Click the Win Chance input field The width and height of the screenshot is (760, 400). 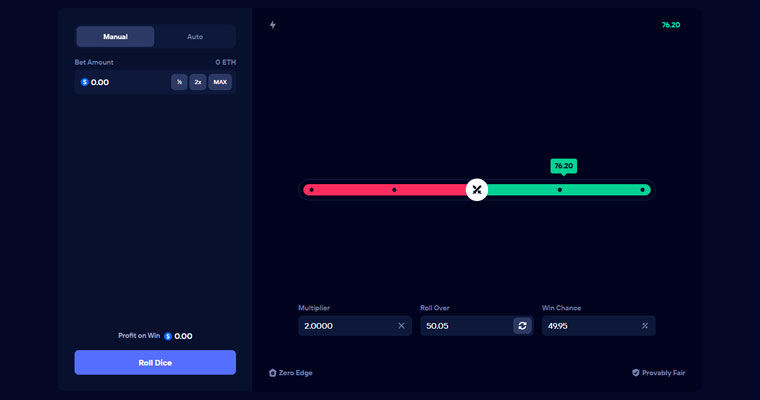(599, 326)
